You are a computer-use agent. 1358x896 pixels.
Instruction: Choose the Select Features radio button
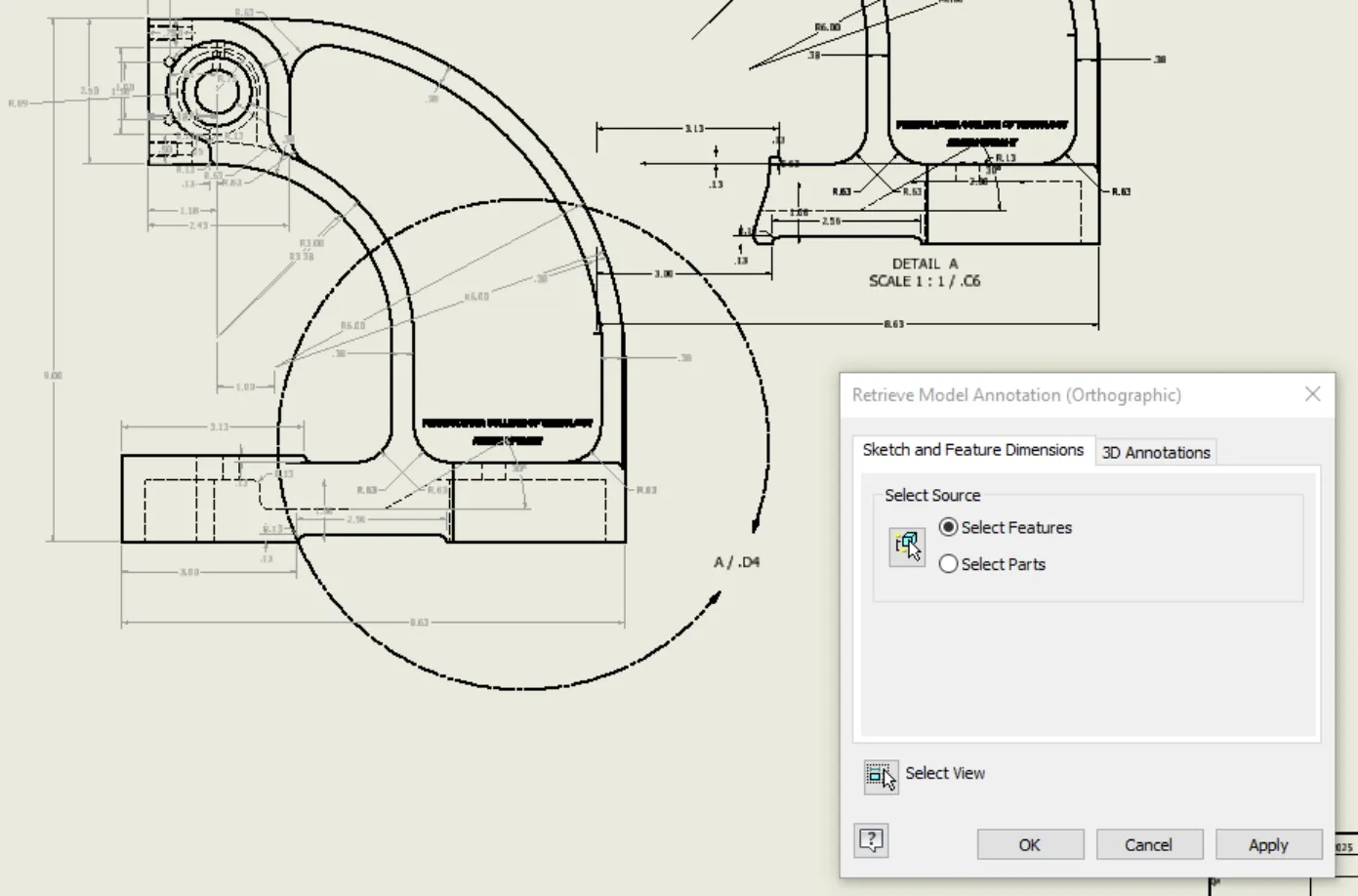948,527
